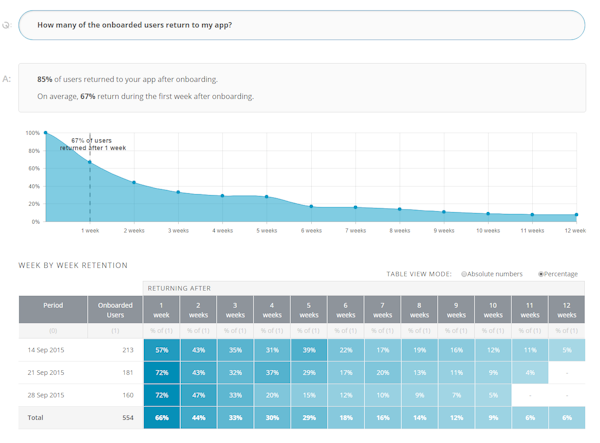This screenshot has height=443, width=600.
Task: Click the Period column header
Action: point(53,309)
